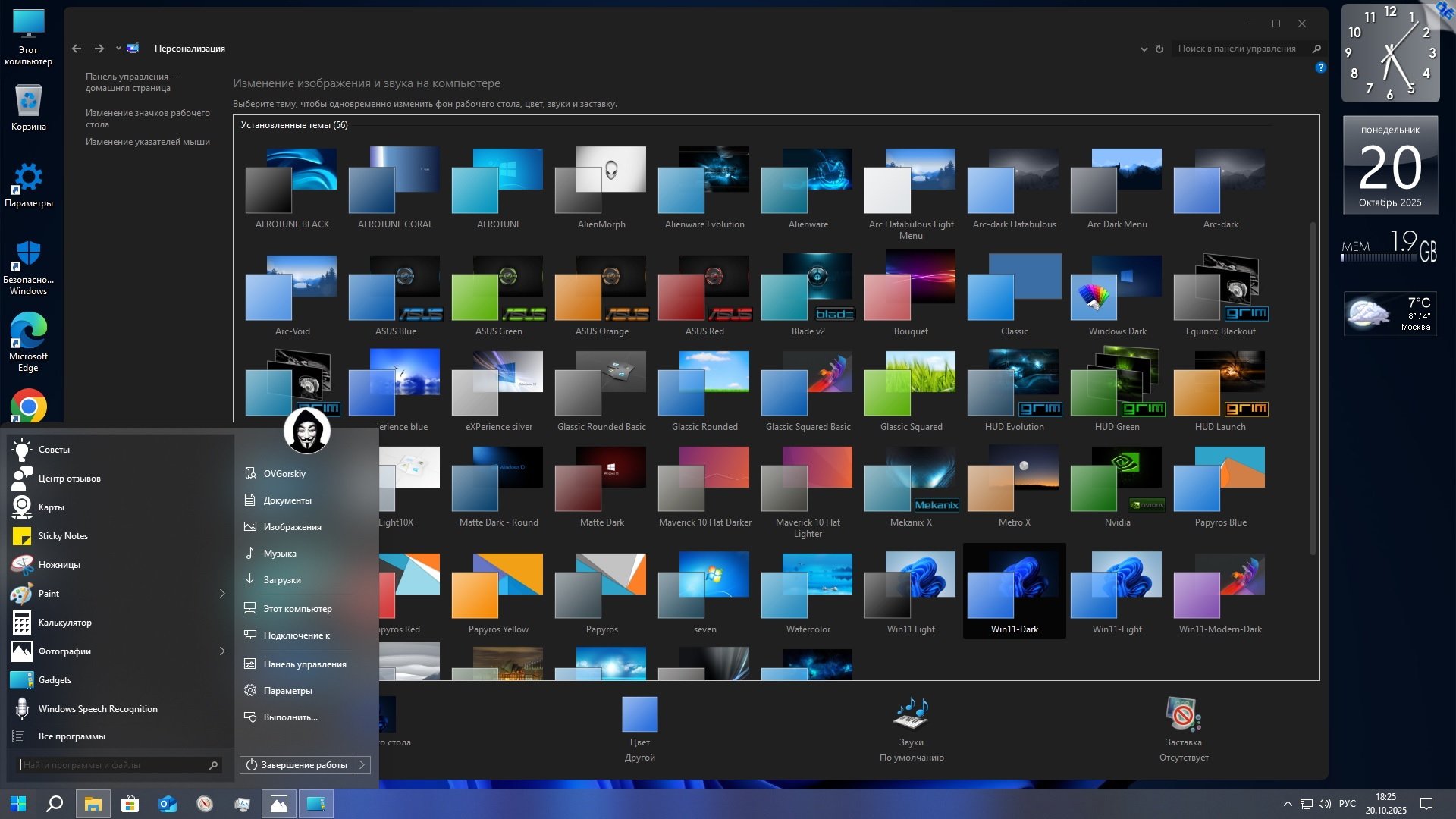This screenshot has height=819, width=1456.
Task: Open the Outlook icon on taskbar
Action: [x=167, y=804]
